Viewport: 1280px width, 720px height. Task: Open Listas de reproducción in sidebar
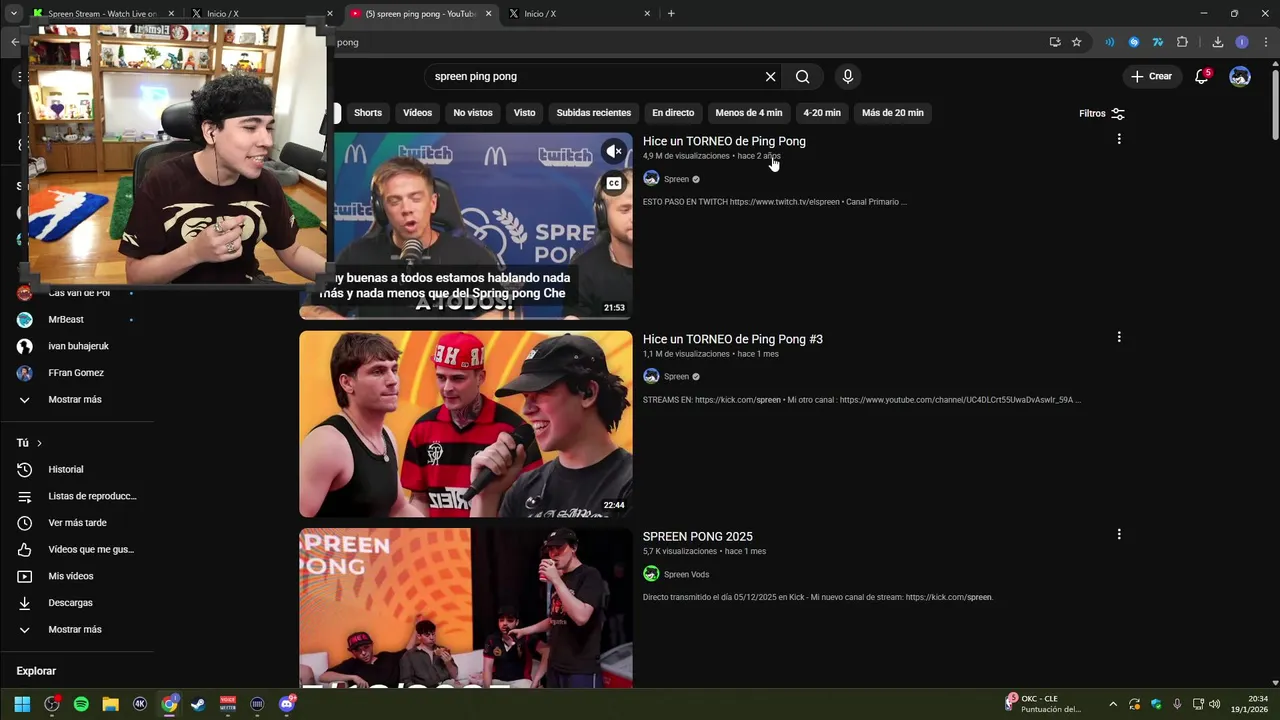[x=92, y=496]
